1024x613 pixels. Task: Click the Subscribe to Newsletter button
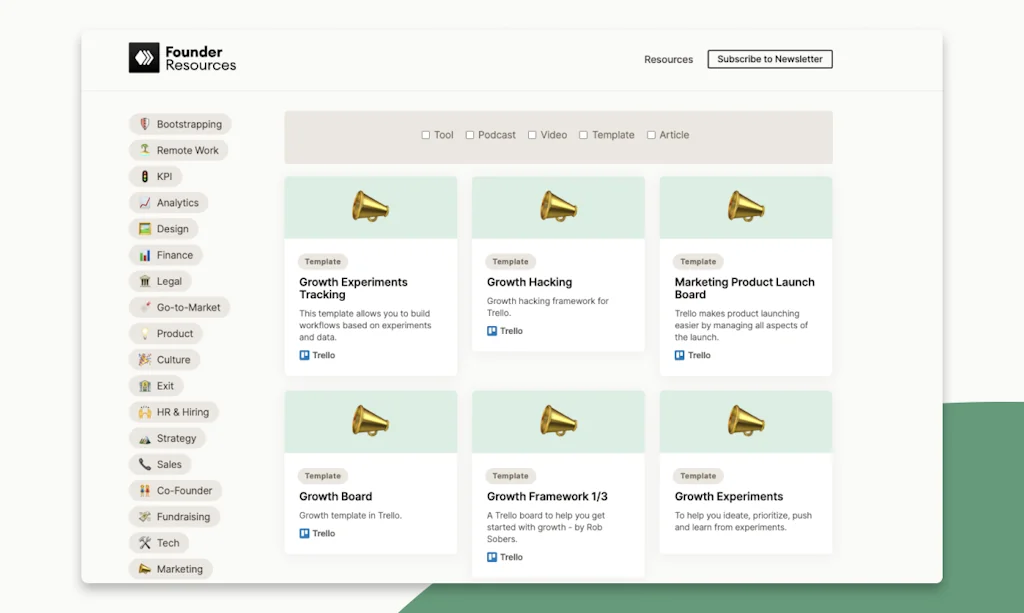coord(769,59)
